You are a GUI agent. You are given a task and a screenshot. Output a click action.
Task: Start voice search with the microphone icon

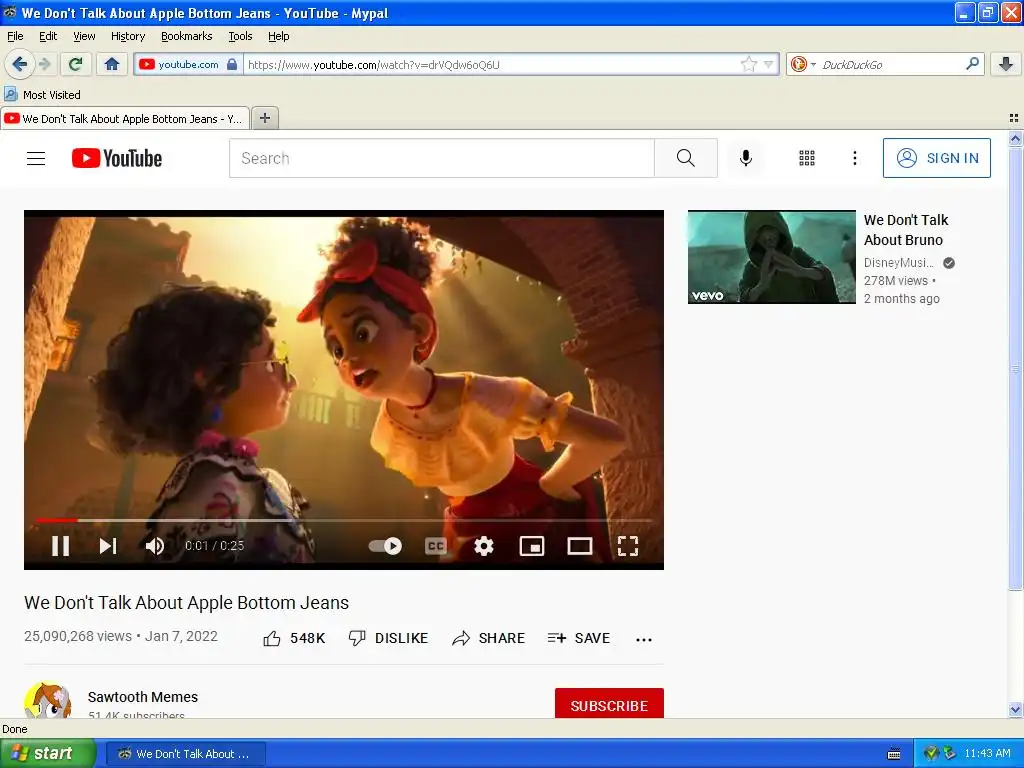(746, 158)
